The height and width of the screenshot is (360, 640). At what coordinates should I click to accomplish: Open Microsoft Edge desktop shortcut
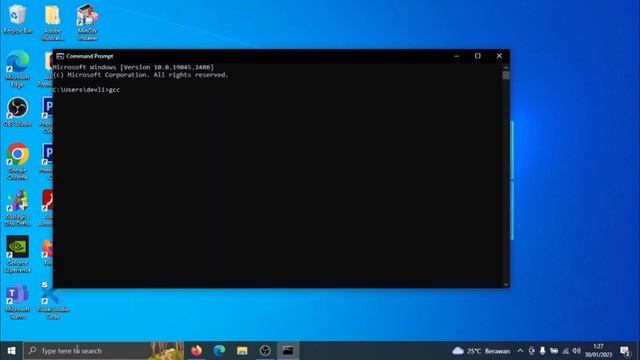coord(17,69)
